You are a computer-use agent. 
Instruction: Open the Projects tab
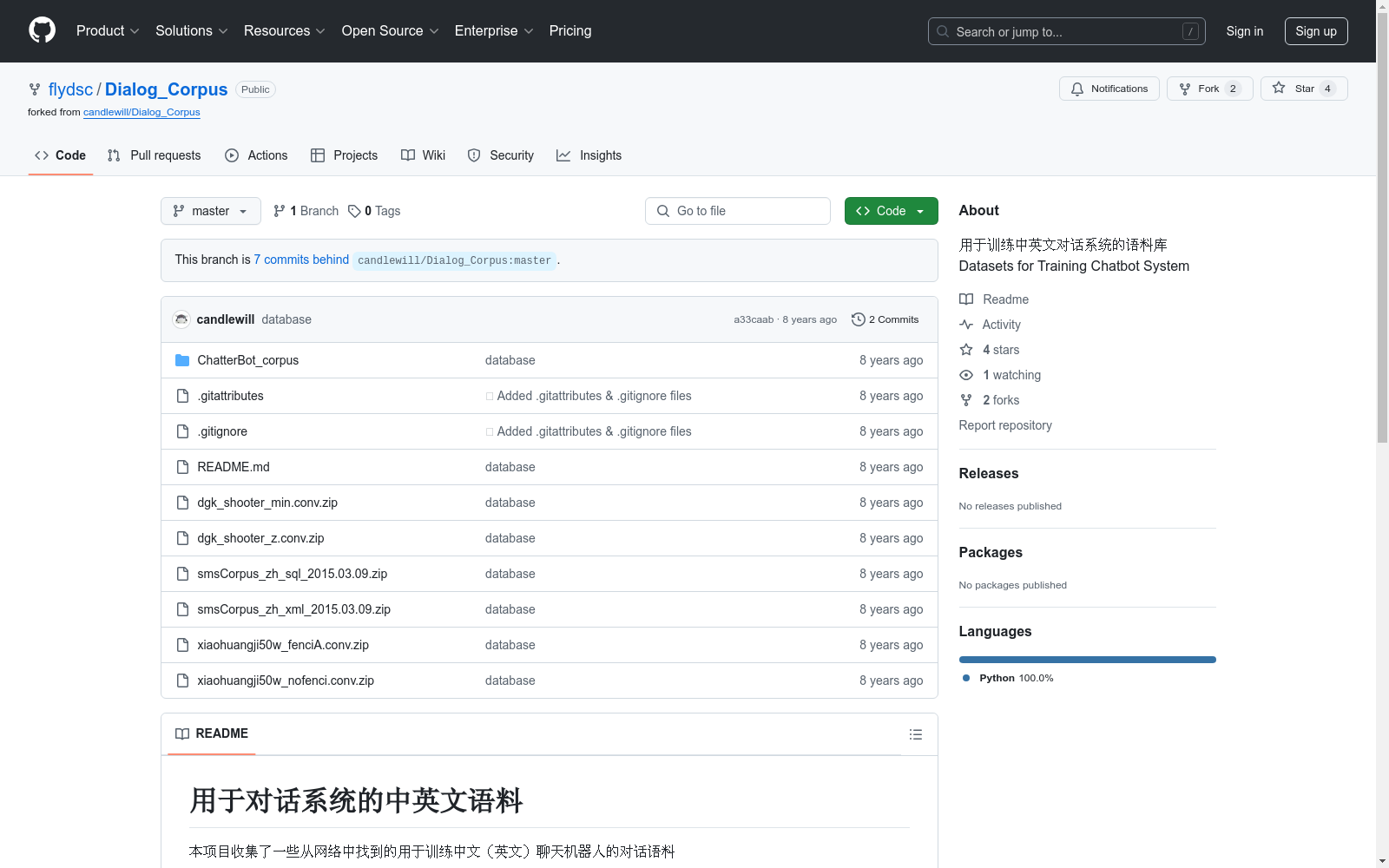point(345,155)
